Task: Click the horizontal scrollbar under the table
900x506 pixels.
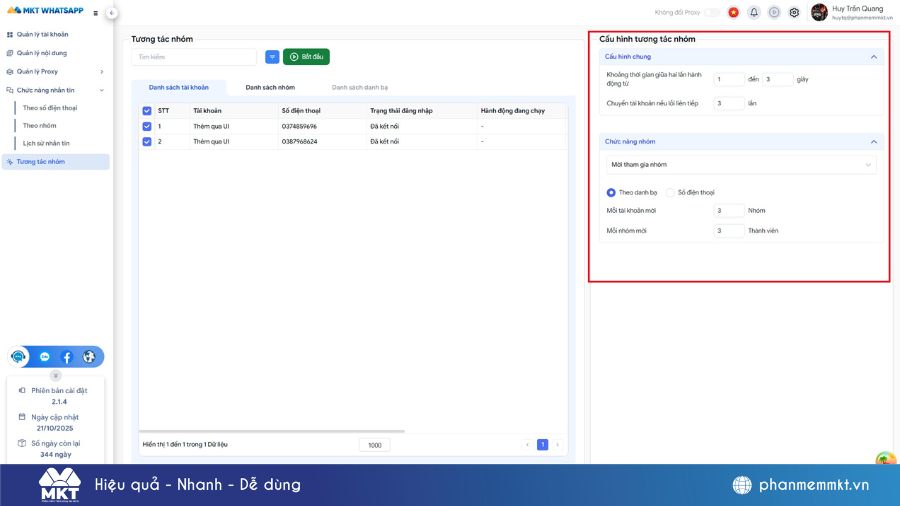Action: [270, 431]
